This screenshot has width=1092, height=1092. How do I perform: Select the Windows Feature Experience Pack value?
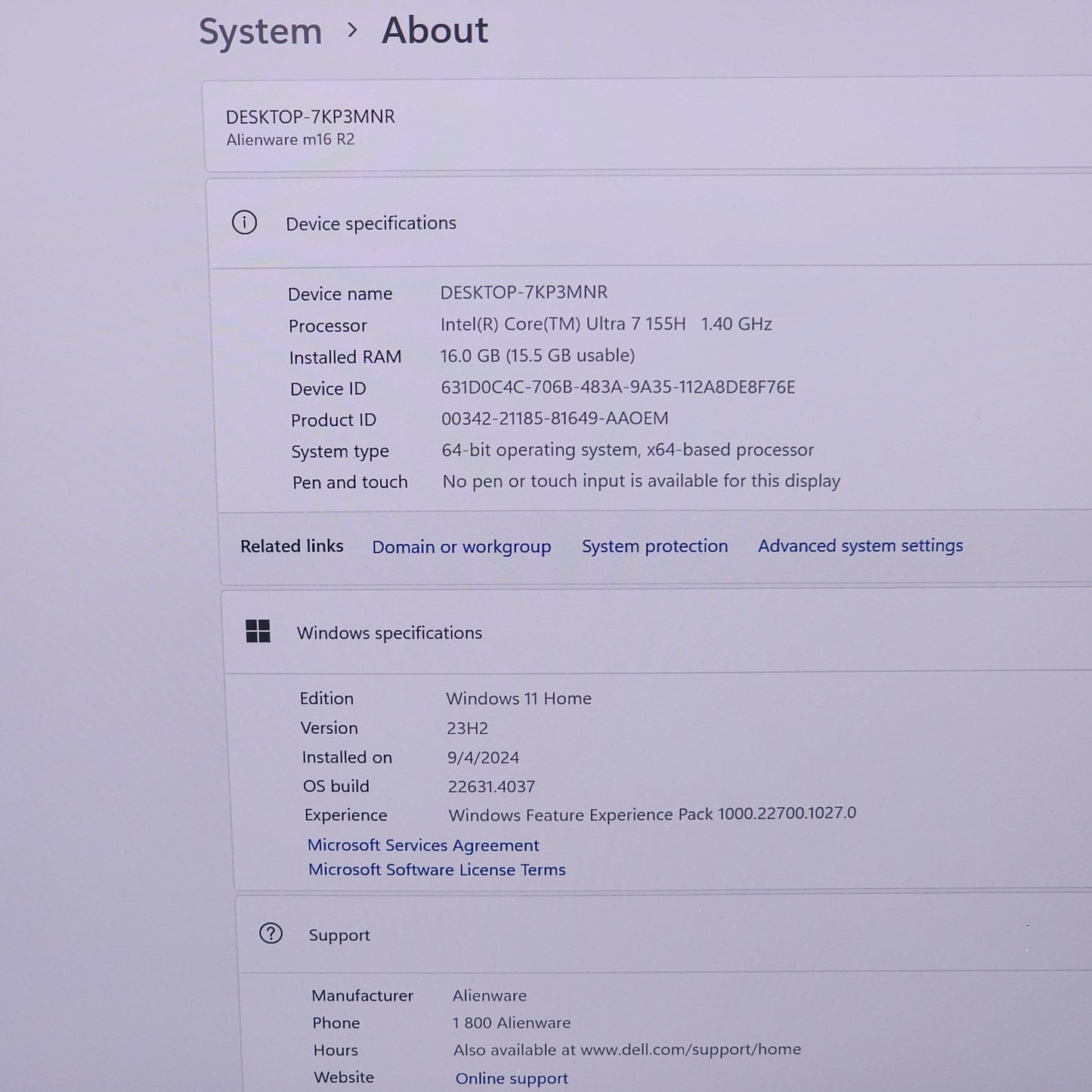pyautogui.click(x=652, y=814)
